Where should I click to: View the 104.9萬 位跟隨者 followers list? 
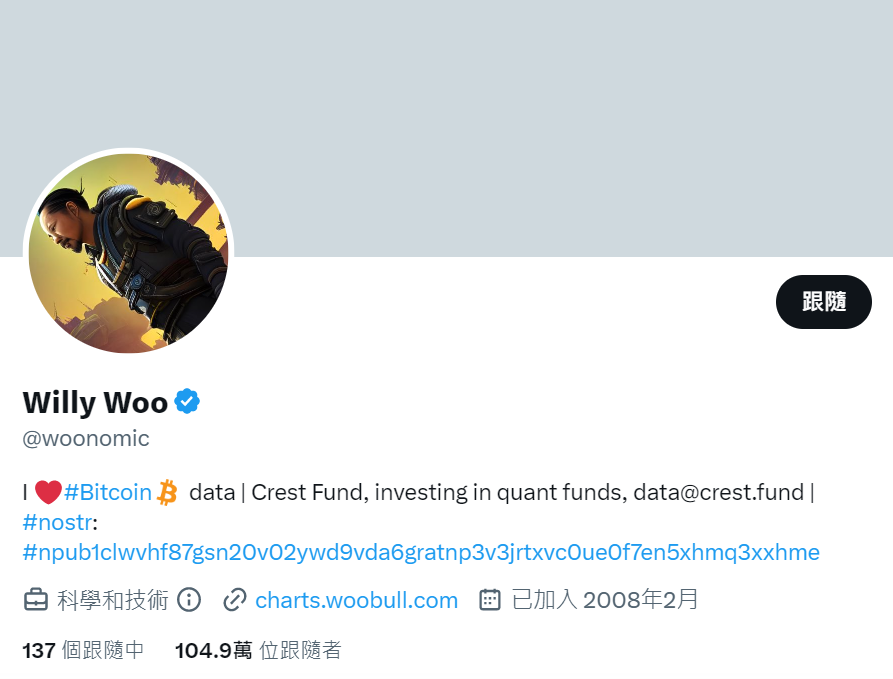(258, 650)
